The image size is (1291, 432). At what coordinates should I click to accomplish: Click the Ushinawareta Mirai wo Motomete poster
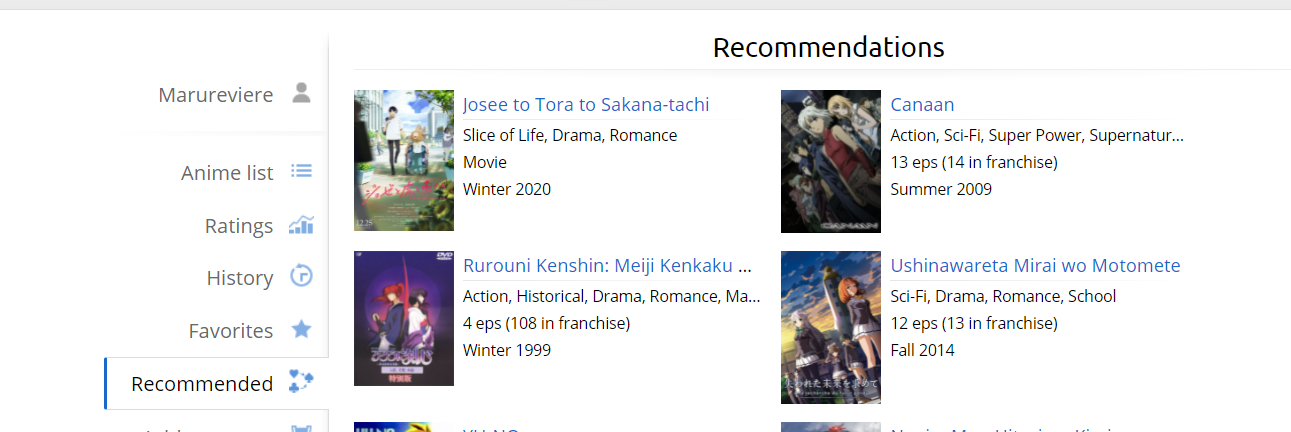[x=830, y=327]
